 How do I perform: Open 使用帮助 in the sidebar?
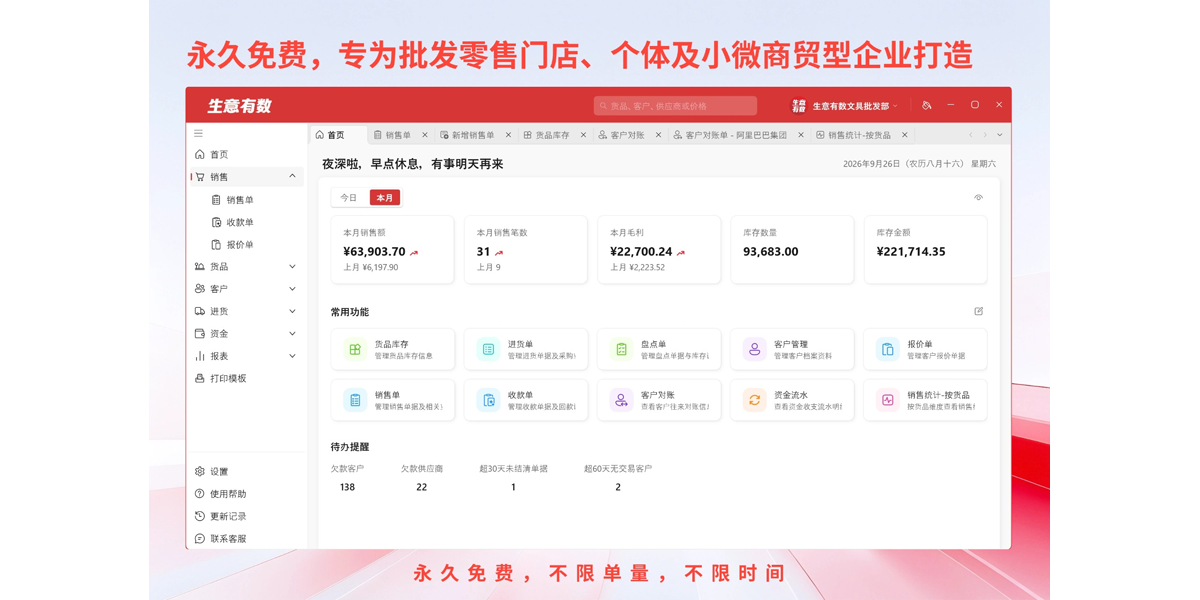coord(247,494)
